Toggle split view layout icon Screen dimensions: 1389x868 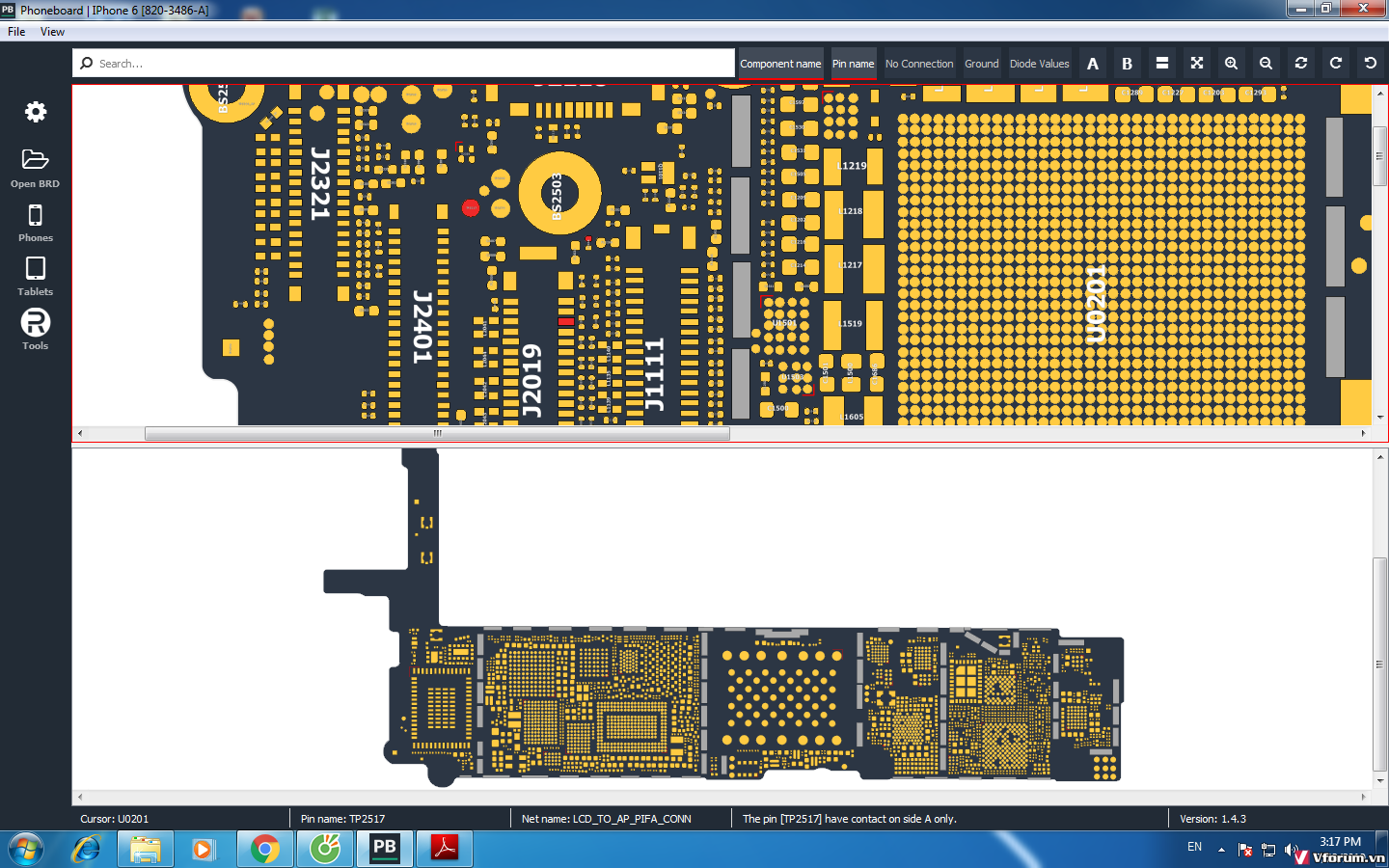[1162, 64]
